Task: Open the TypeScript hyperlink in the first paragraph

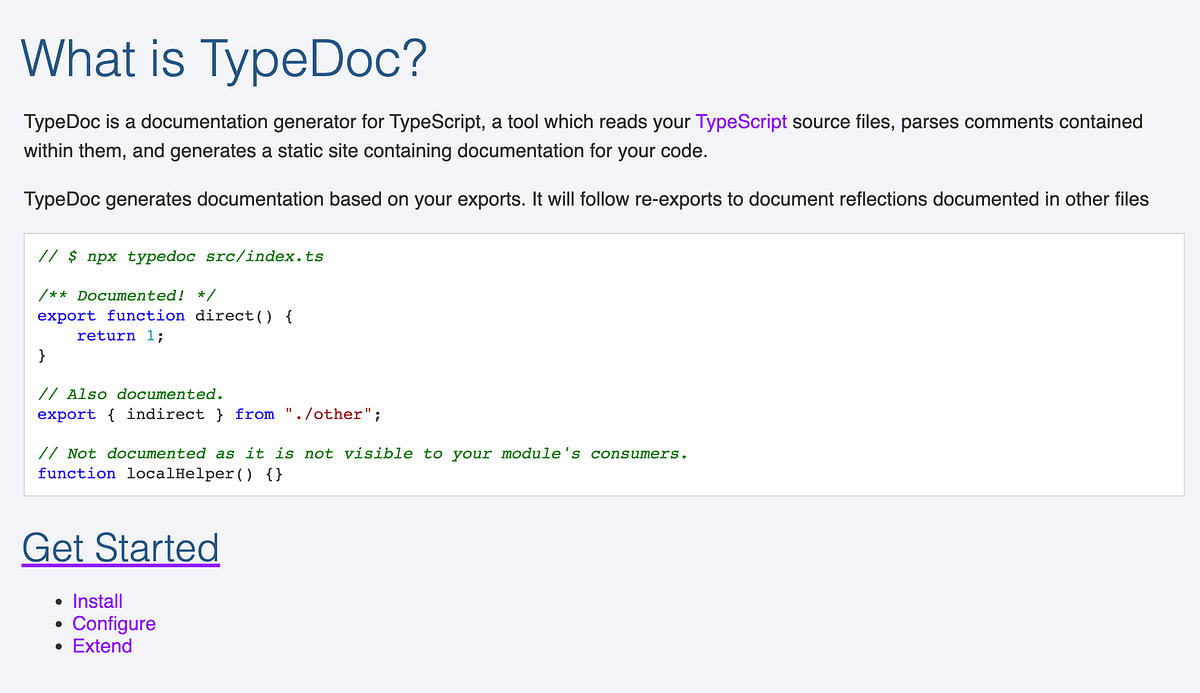Action: [x=743, y=121]
